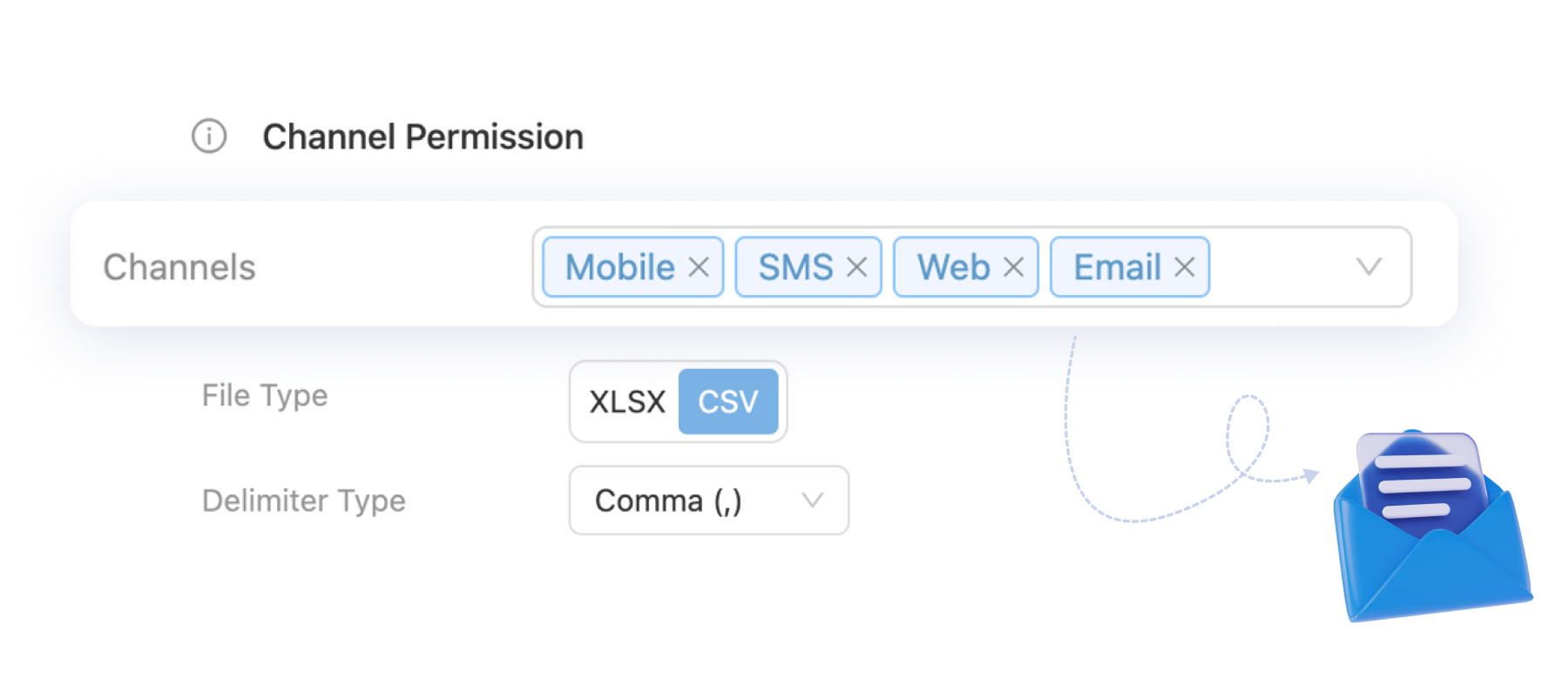Click the Mobile tag label
This screenshot has height=679, width=1568.
620,267
